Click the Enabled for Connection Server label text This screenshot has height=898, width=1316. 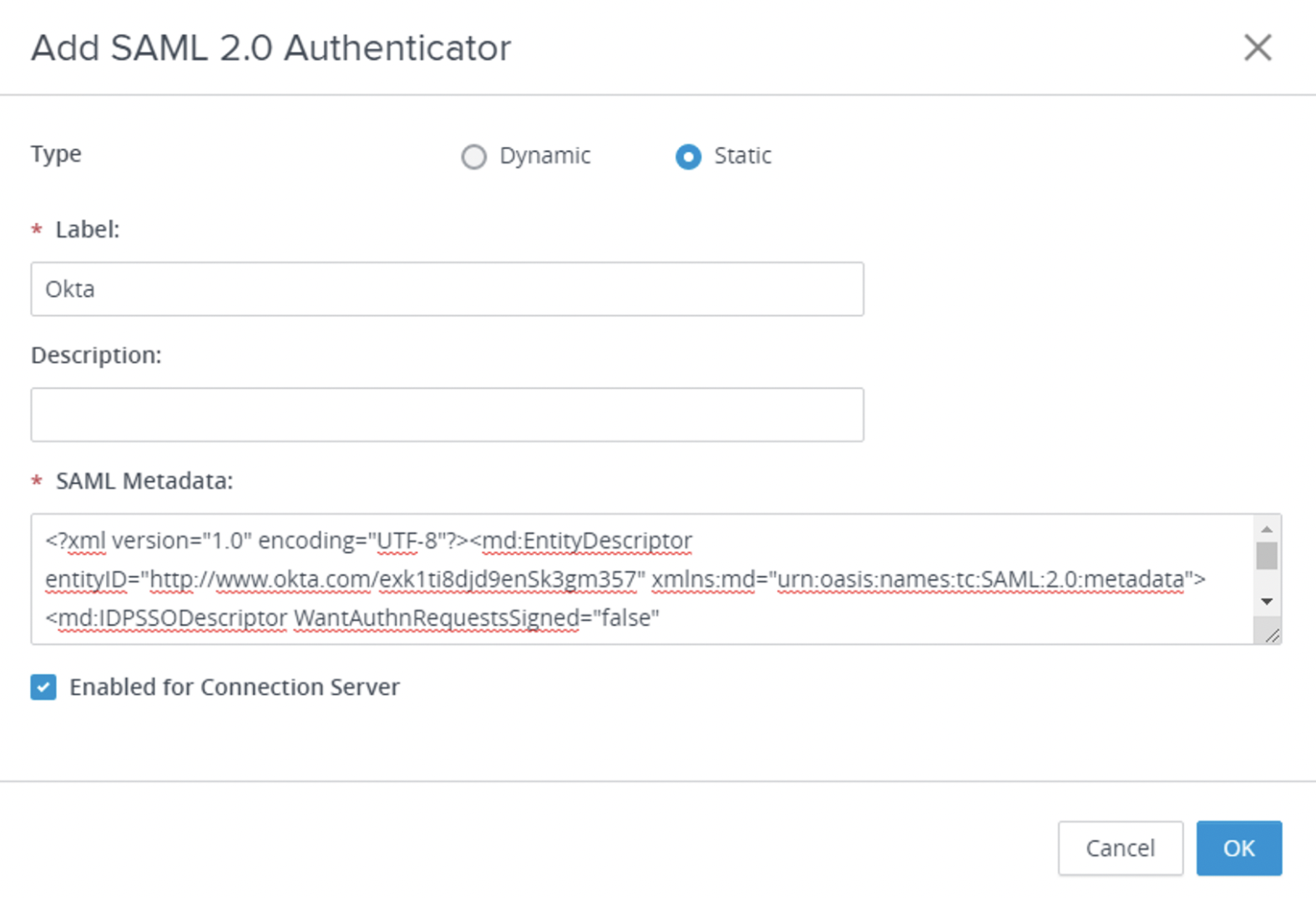(234, 687)
